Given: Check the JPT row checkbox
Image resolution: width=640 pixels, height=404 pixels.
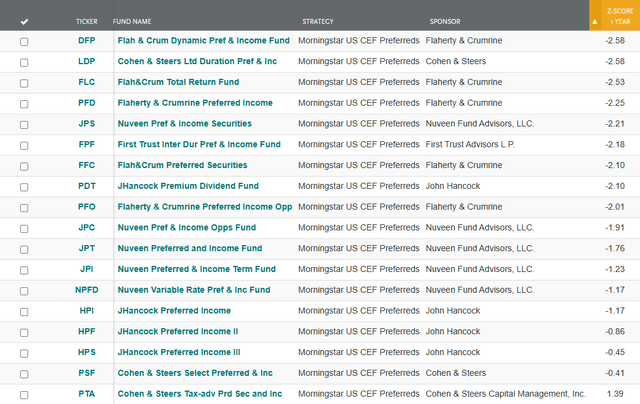Looking at the screenshot, I should point(24,249).
